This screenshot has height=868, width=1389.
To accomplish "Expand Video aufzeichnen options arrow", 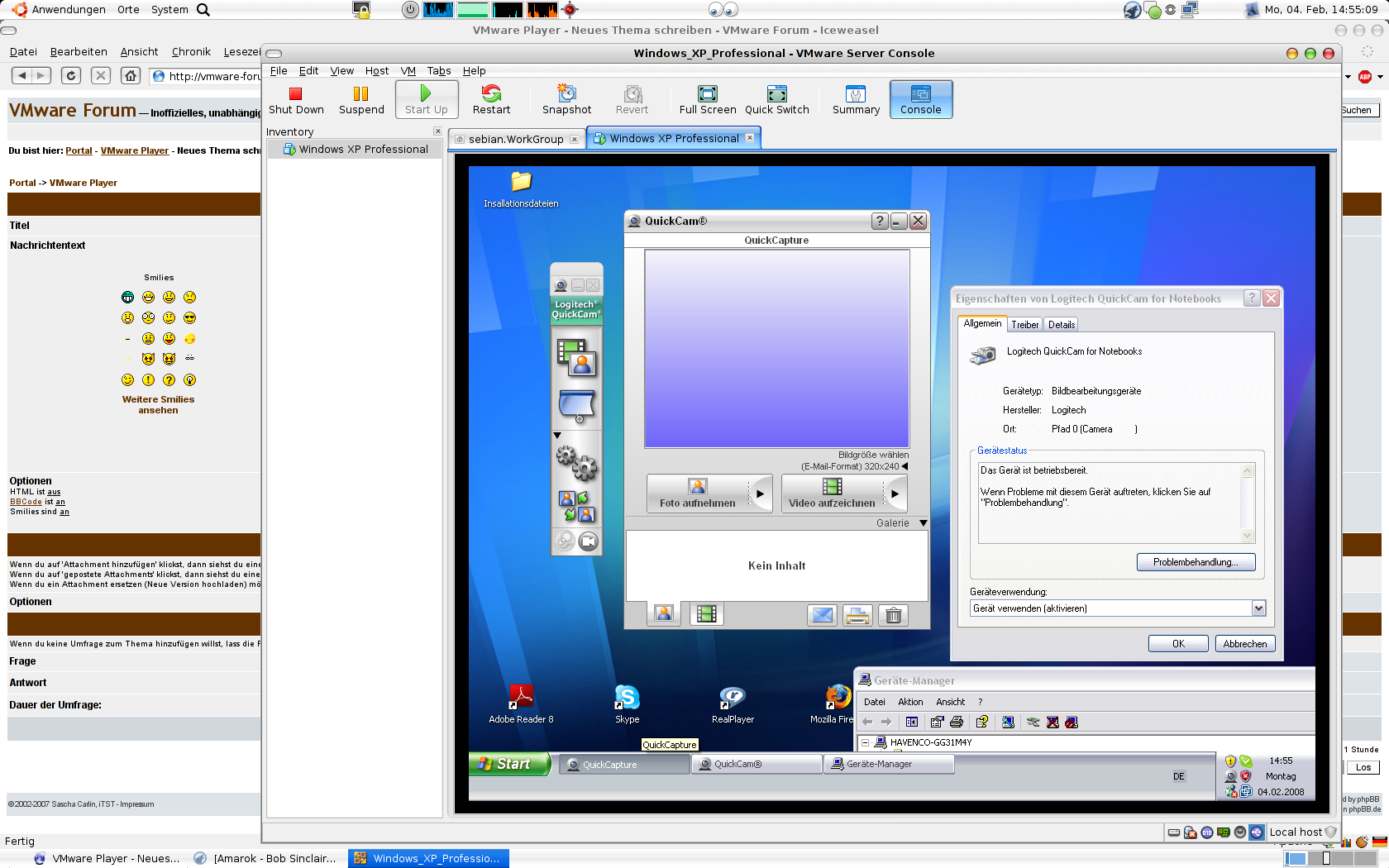I will pos(895,494).
